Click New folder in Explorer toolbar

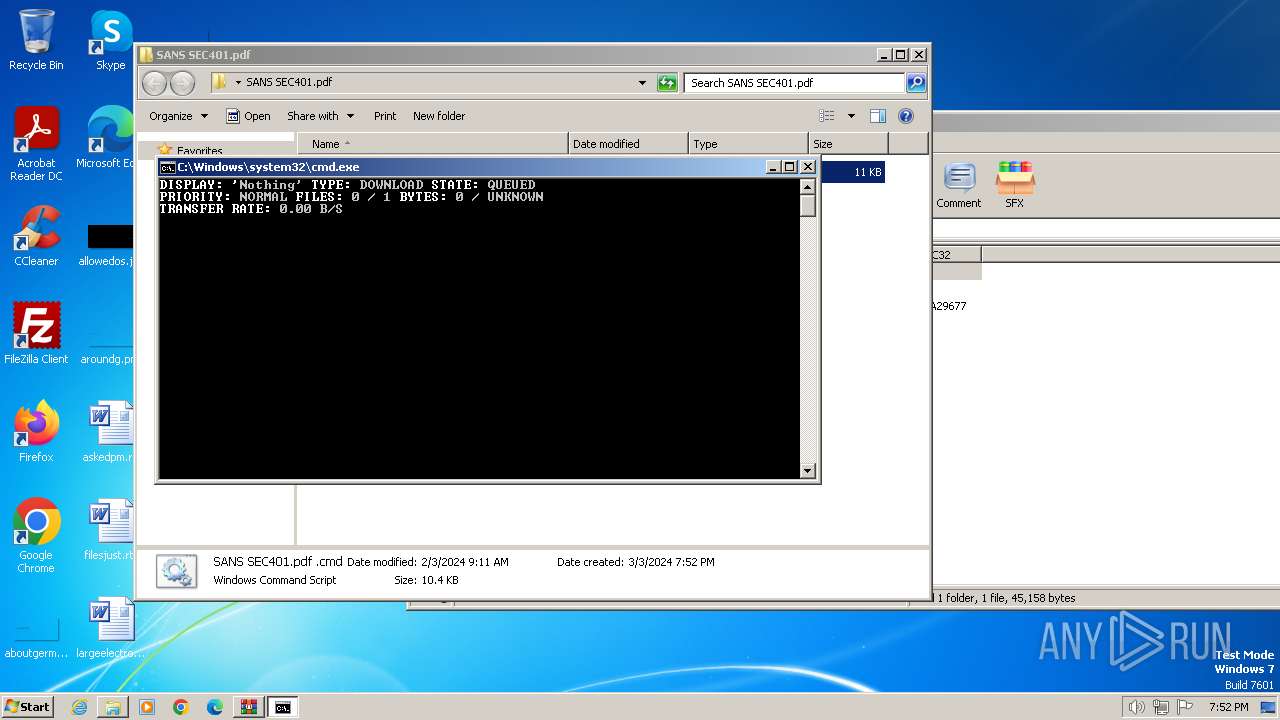tap(439, 116)
